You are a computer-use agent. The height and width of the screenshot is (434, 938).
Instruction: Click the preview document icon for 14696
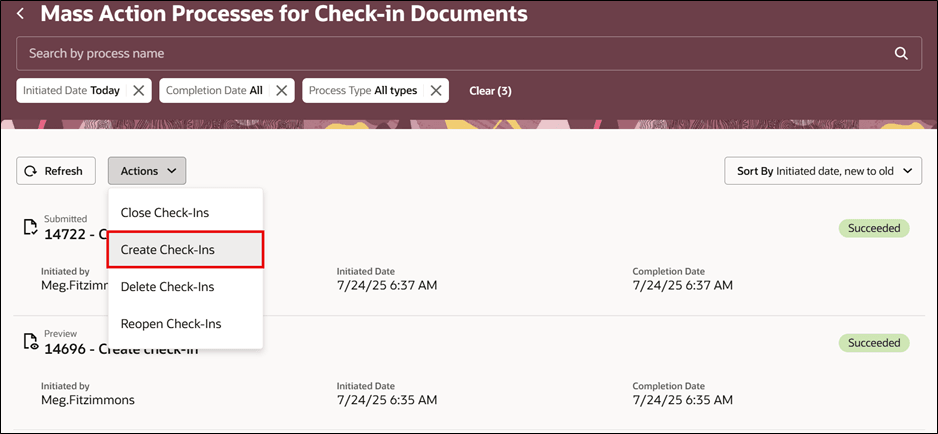[x=30, y=342]
